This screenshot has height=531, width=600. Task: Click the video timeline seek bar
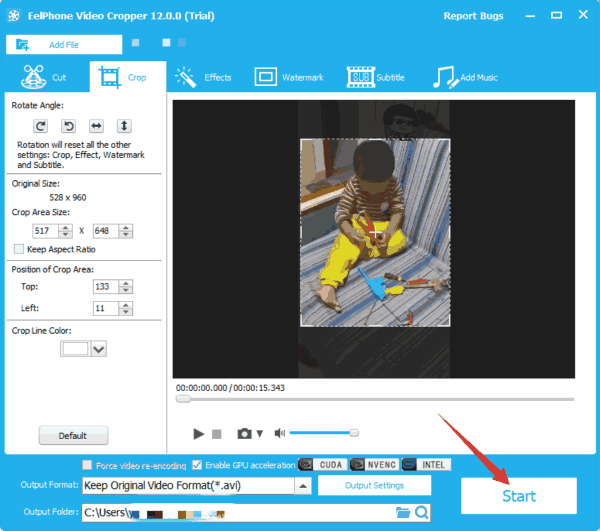click(375, 399)
